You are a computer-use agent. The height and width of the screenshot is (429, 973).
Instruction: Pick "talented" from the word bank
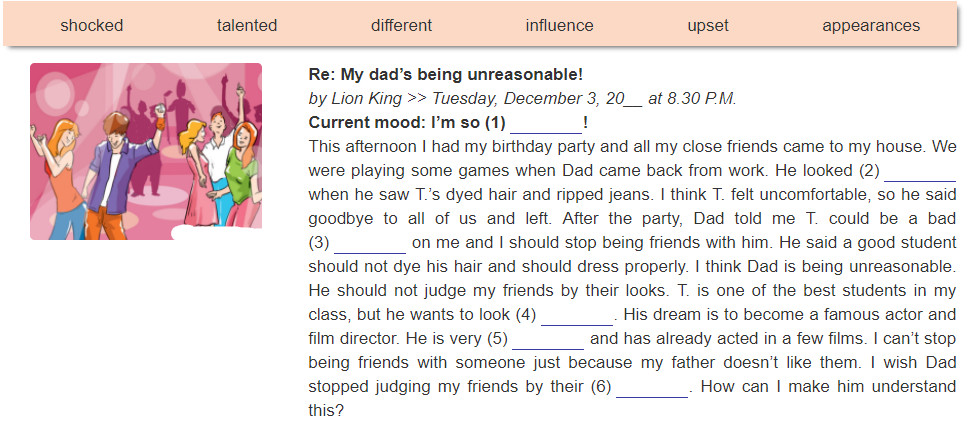pyautogui.click(x=247, y=25)
